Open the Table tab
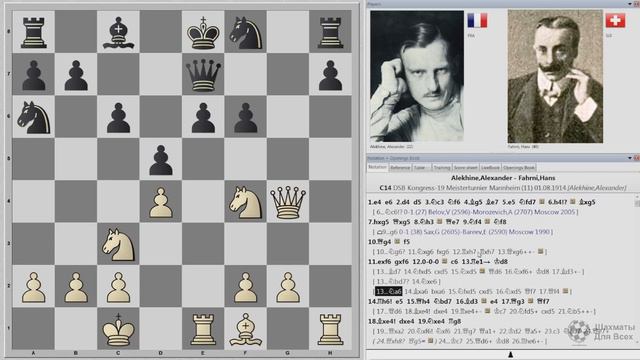 pos(422,168)
